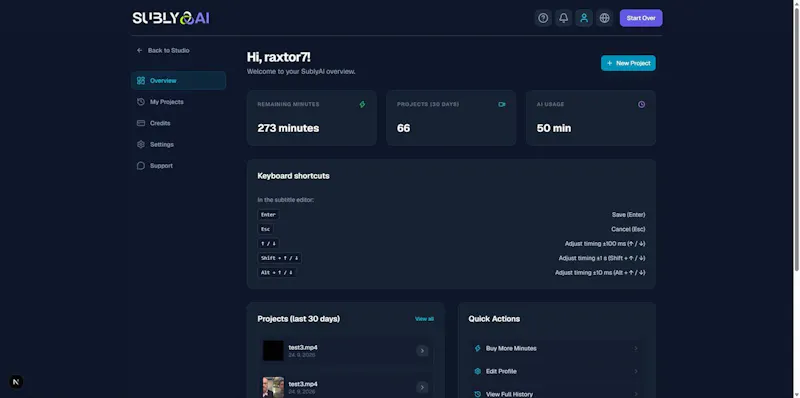Screen dimensions: 800x398
Task: Click the Next.js dev indicator icon
Action: pos(16,382)
